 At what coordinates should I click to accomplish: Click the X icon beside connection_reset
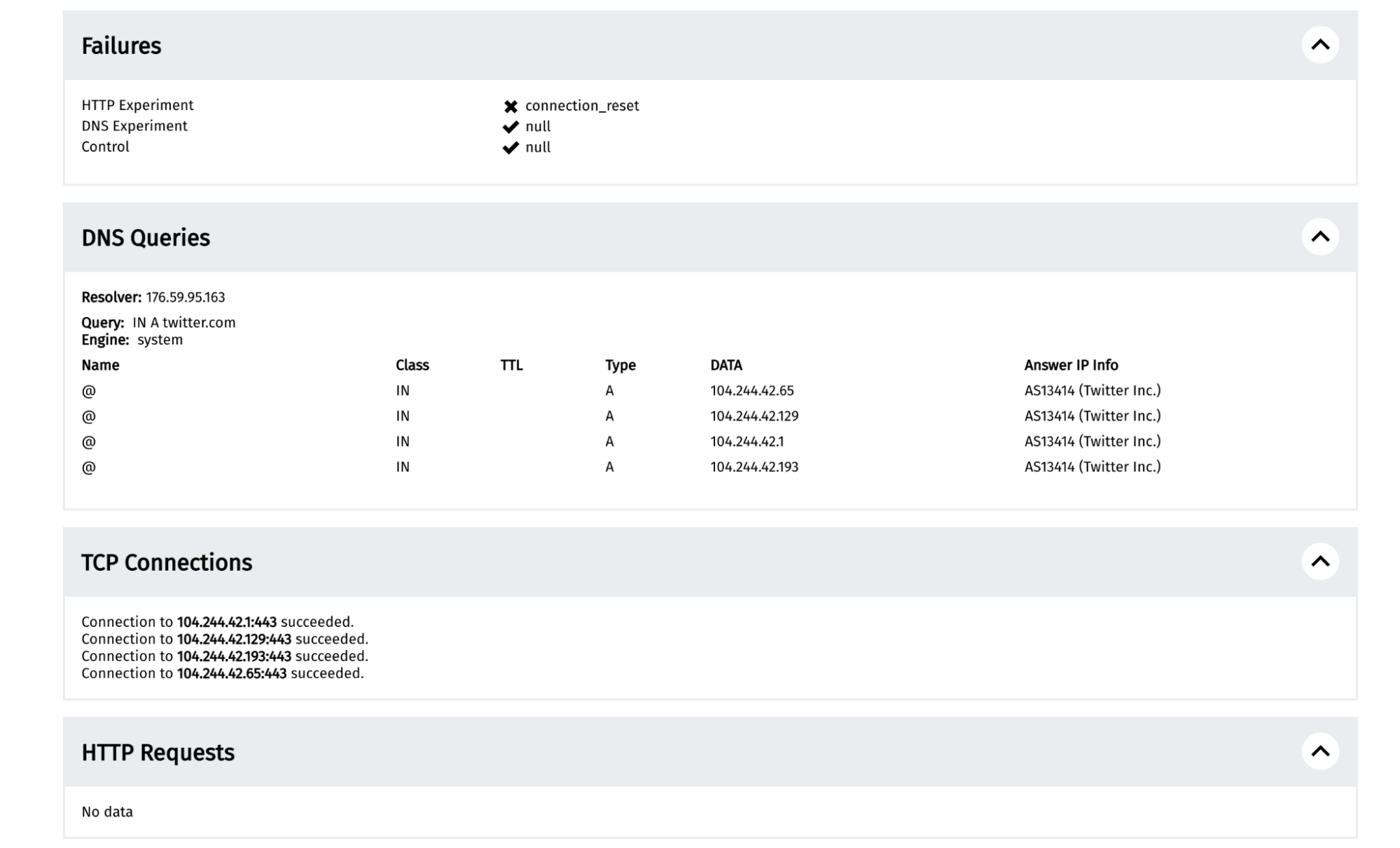(x=511, y=106)
